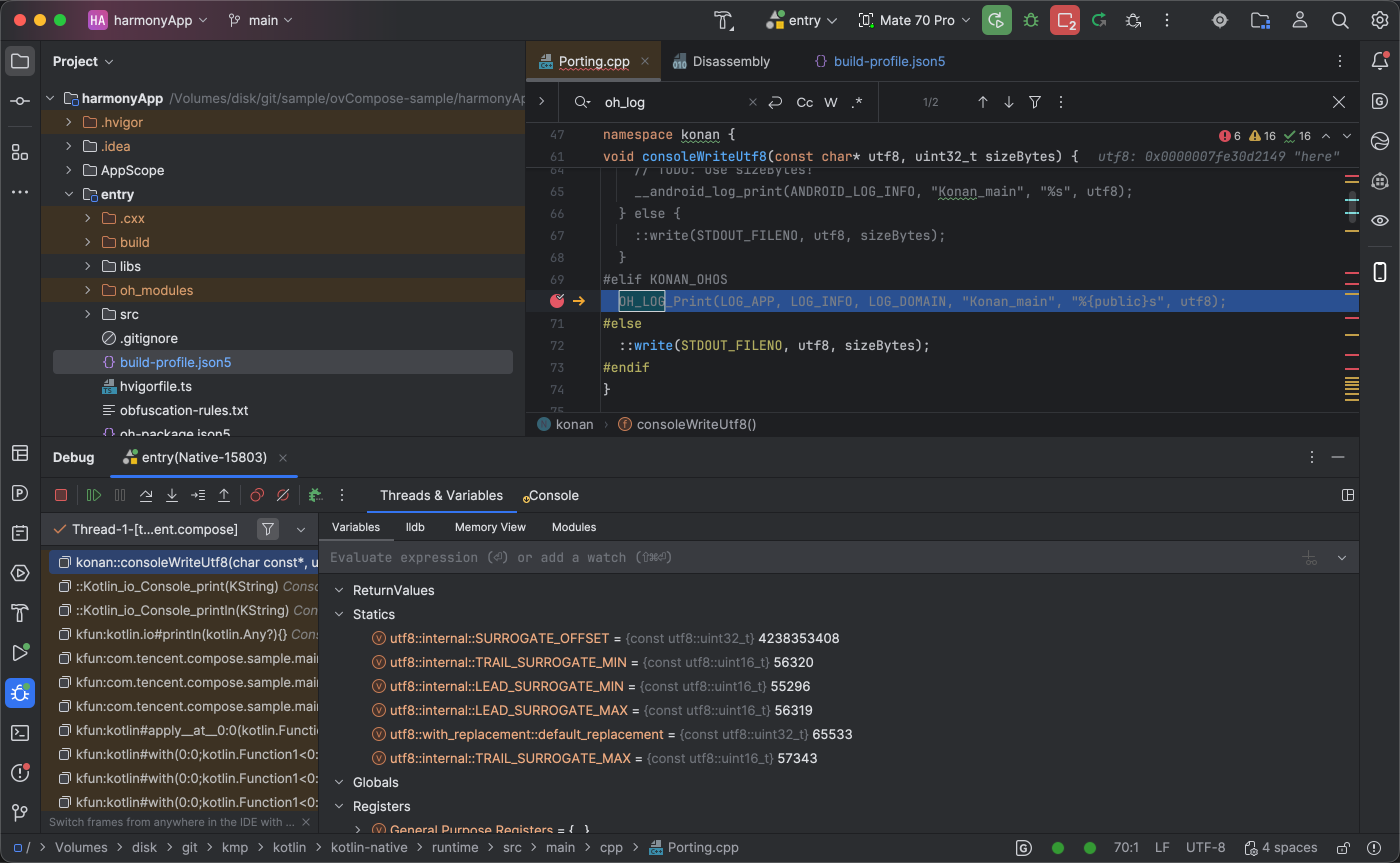This screenshot has height=863, width=1400.
Task: Toggle Words (W) search option
Action: tap(830, 102)
